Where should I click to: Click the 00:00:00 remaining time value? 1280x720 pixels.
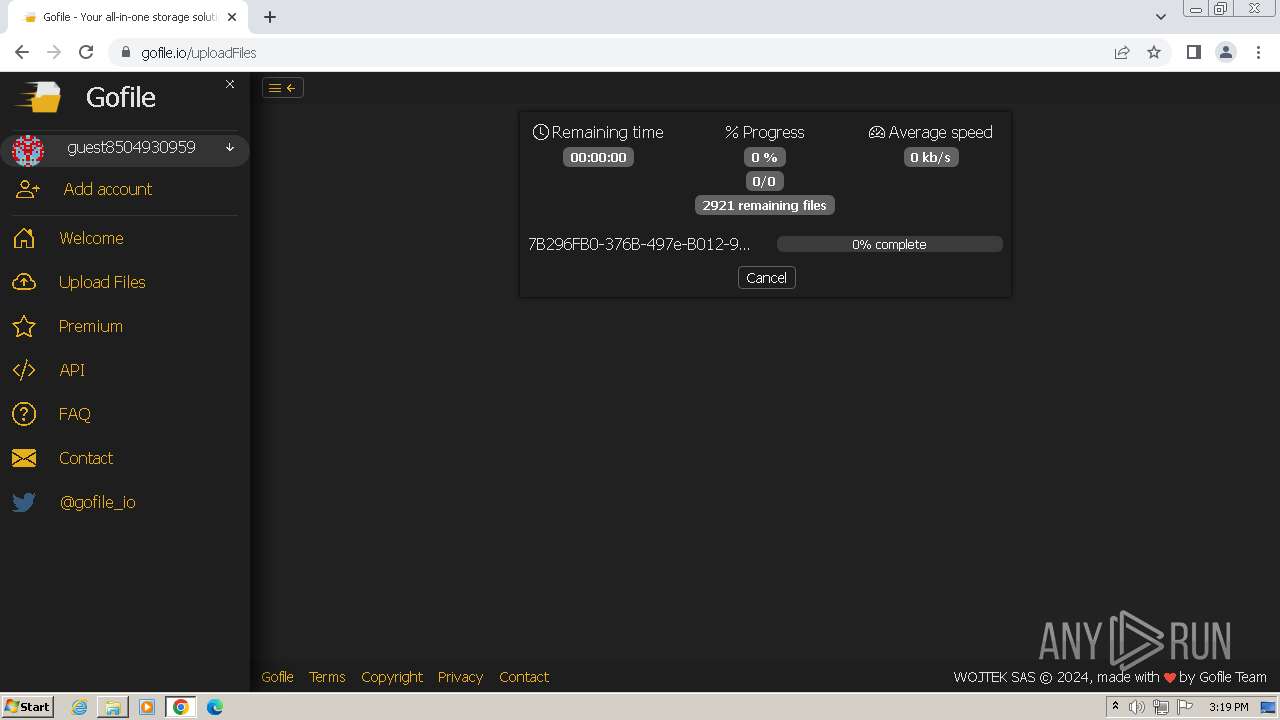pos(598,157)
